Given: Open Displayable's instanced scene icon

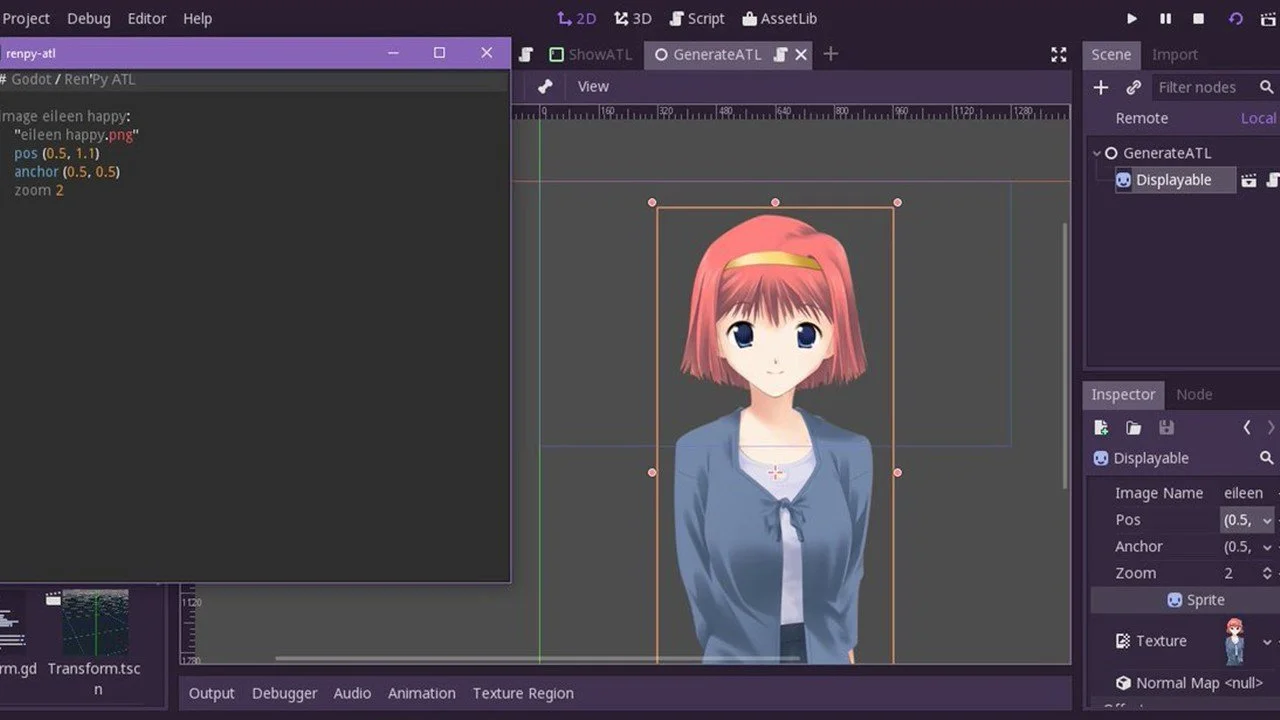Looking at the screenshot, I should [x=1248, y=181].
